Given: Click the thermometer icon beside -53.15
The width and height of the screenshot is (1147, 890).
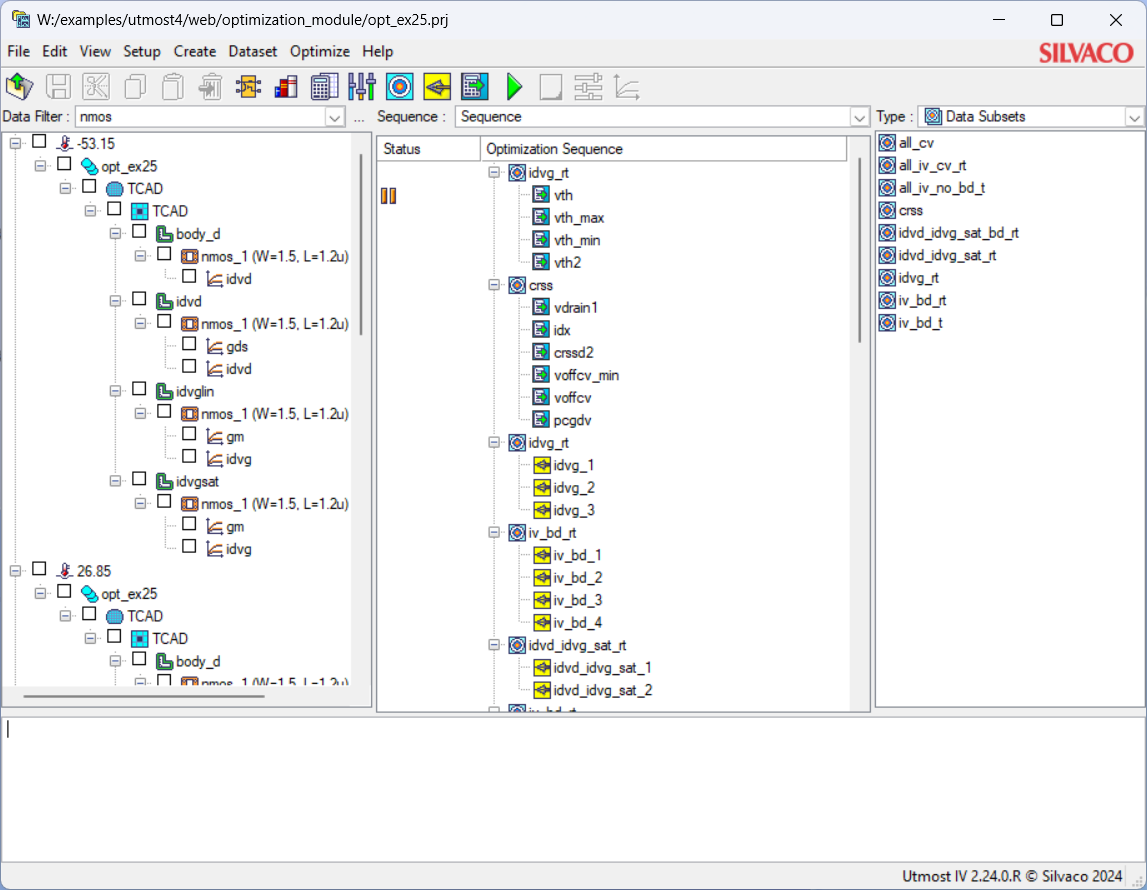Looking at the screenshot, I should [x=66, y=143].
